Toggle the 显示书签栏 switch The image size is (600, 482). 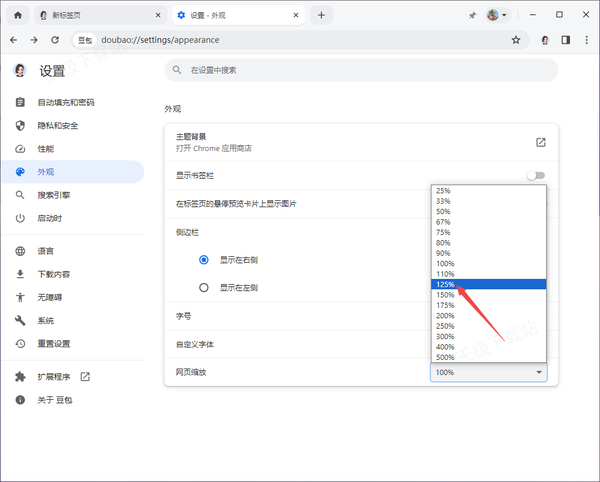coord(537,175)
